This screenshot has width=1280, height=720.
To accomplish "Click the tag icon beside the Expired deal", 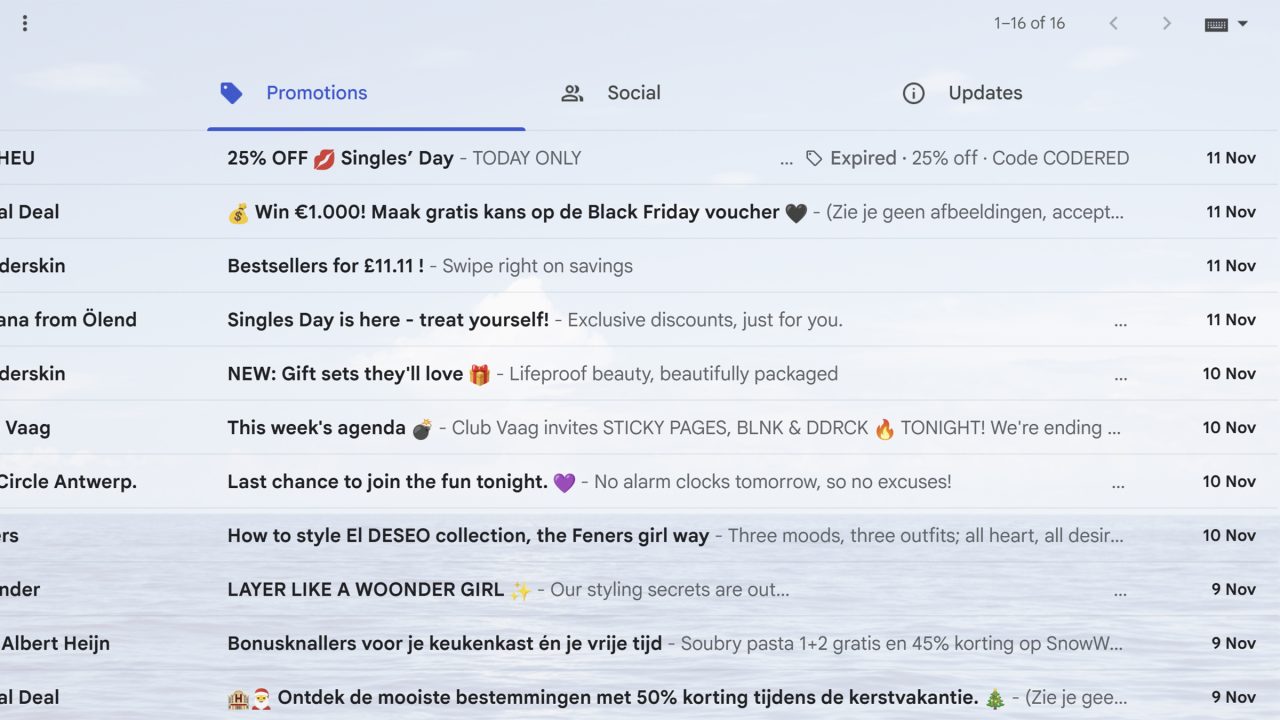I will (x=814, y=158).
